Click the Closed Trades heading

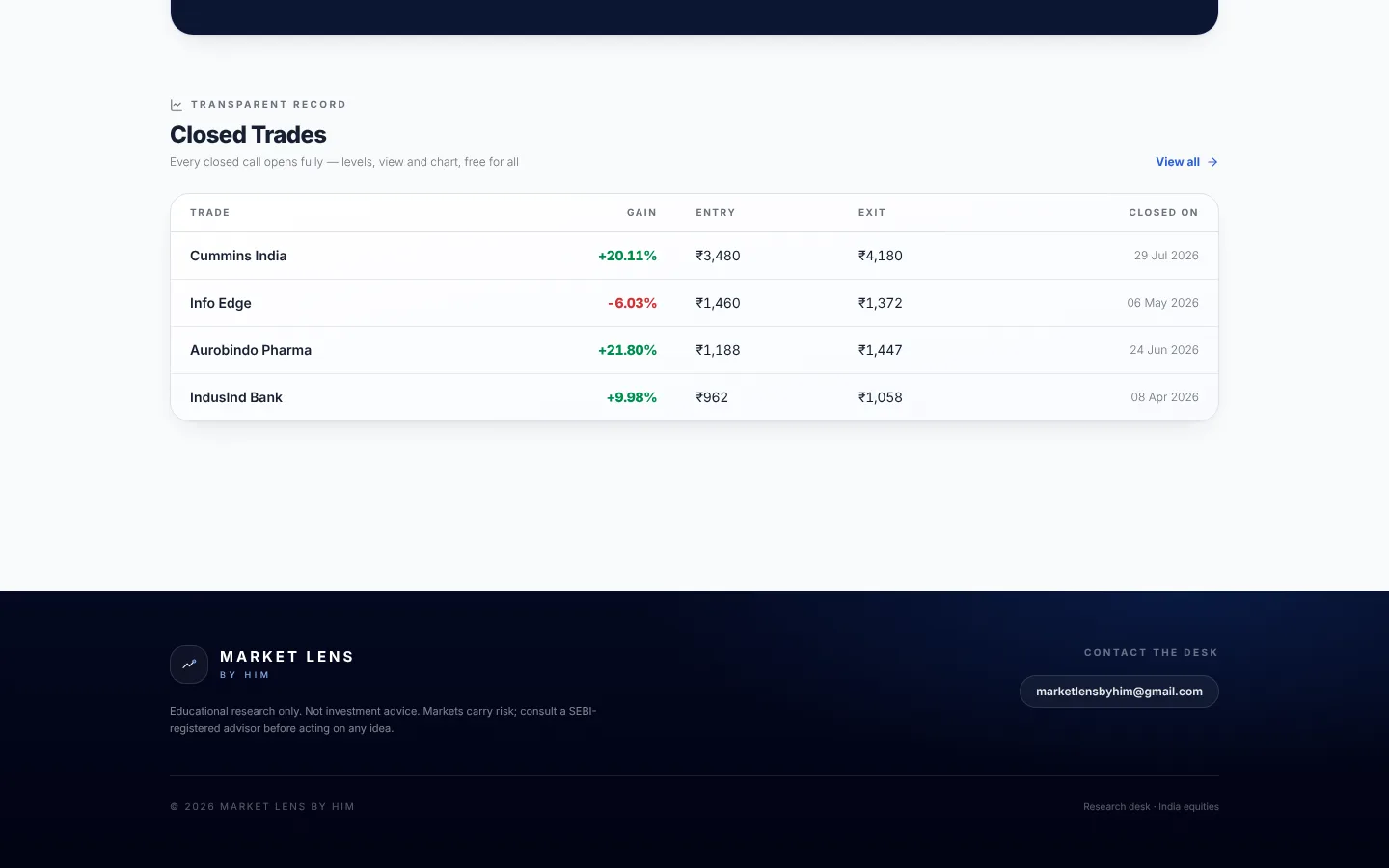248,135
